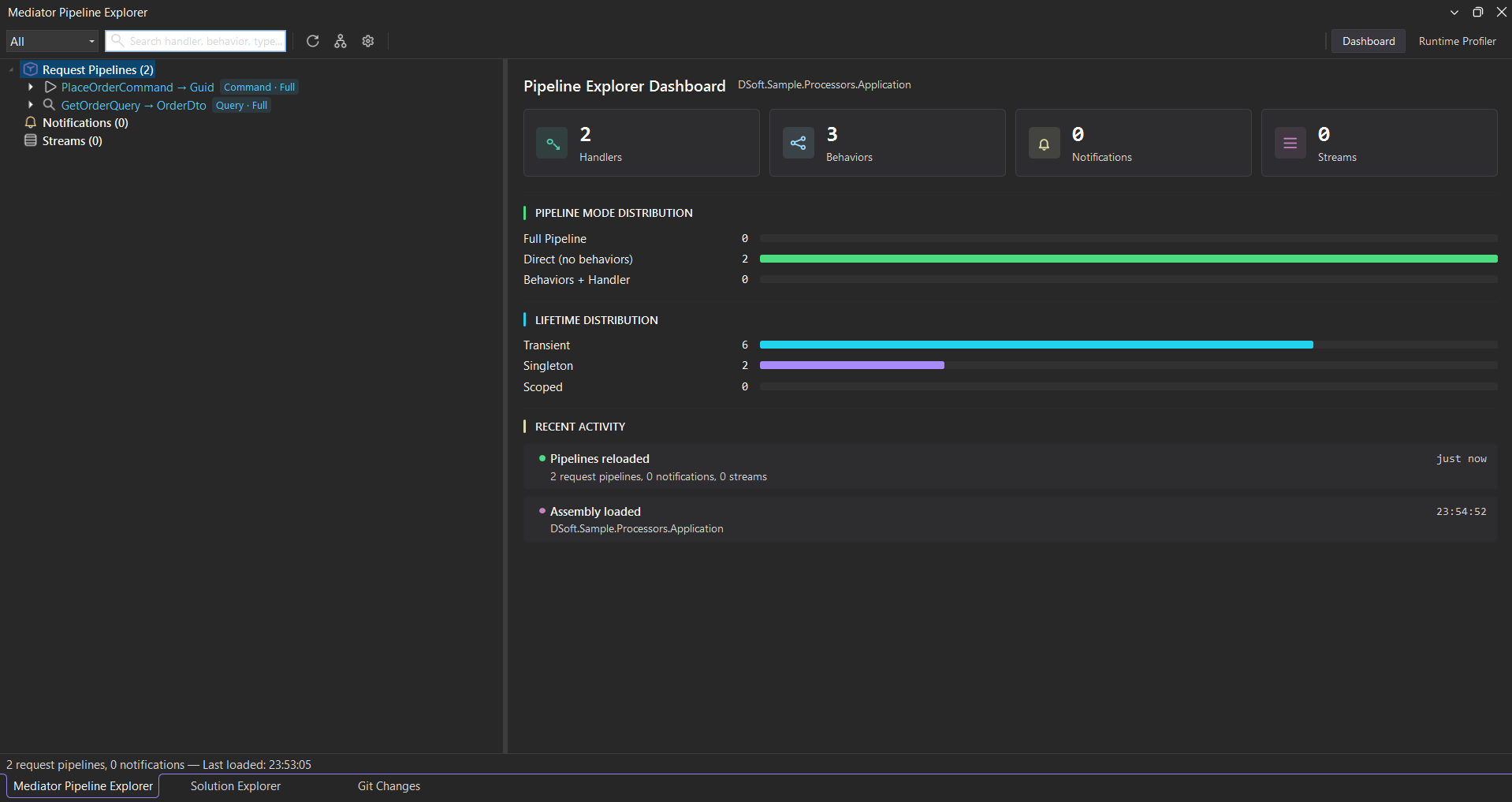Select GetOrderQuery → OrderDto pipeline
This screenshot has width=1512, height=802.
point(133,105)
